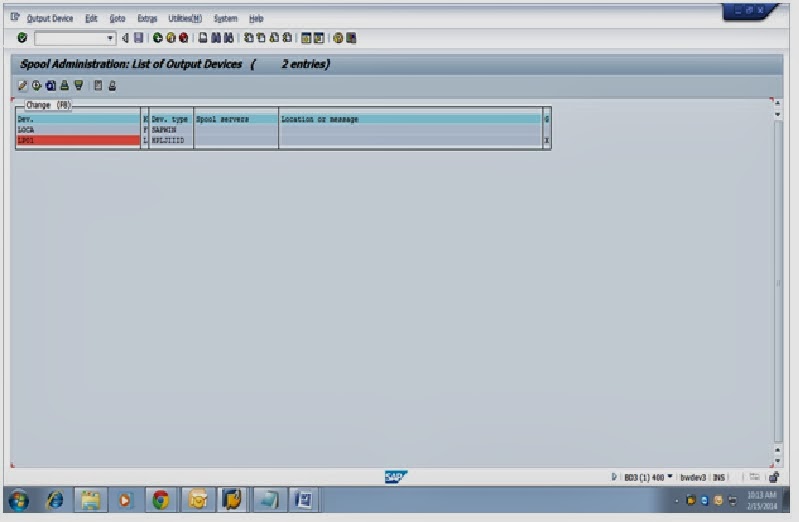The width and height of the screenshot is (799, 522).
Task: Click the printer icon in application toolbar
Action: 112,86
